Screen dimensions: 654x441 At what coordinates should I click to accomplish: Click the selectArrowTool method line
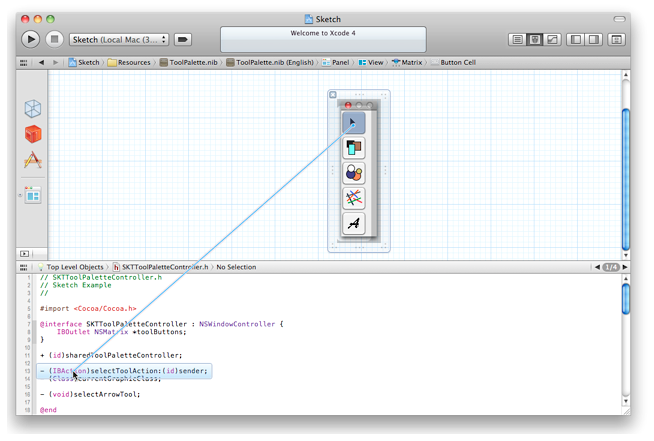[90, 394]
